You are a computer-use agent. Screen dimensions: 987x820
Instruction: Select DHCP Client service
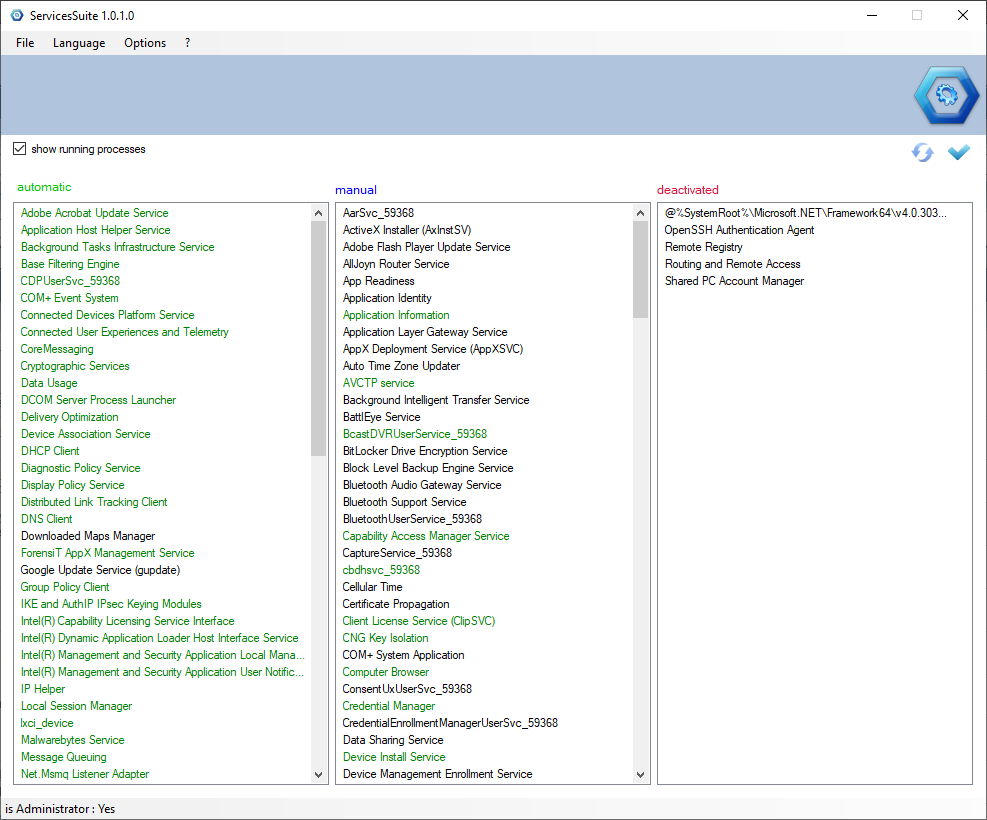[50, 451]
